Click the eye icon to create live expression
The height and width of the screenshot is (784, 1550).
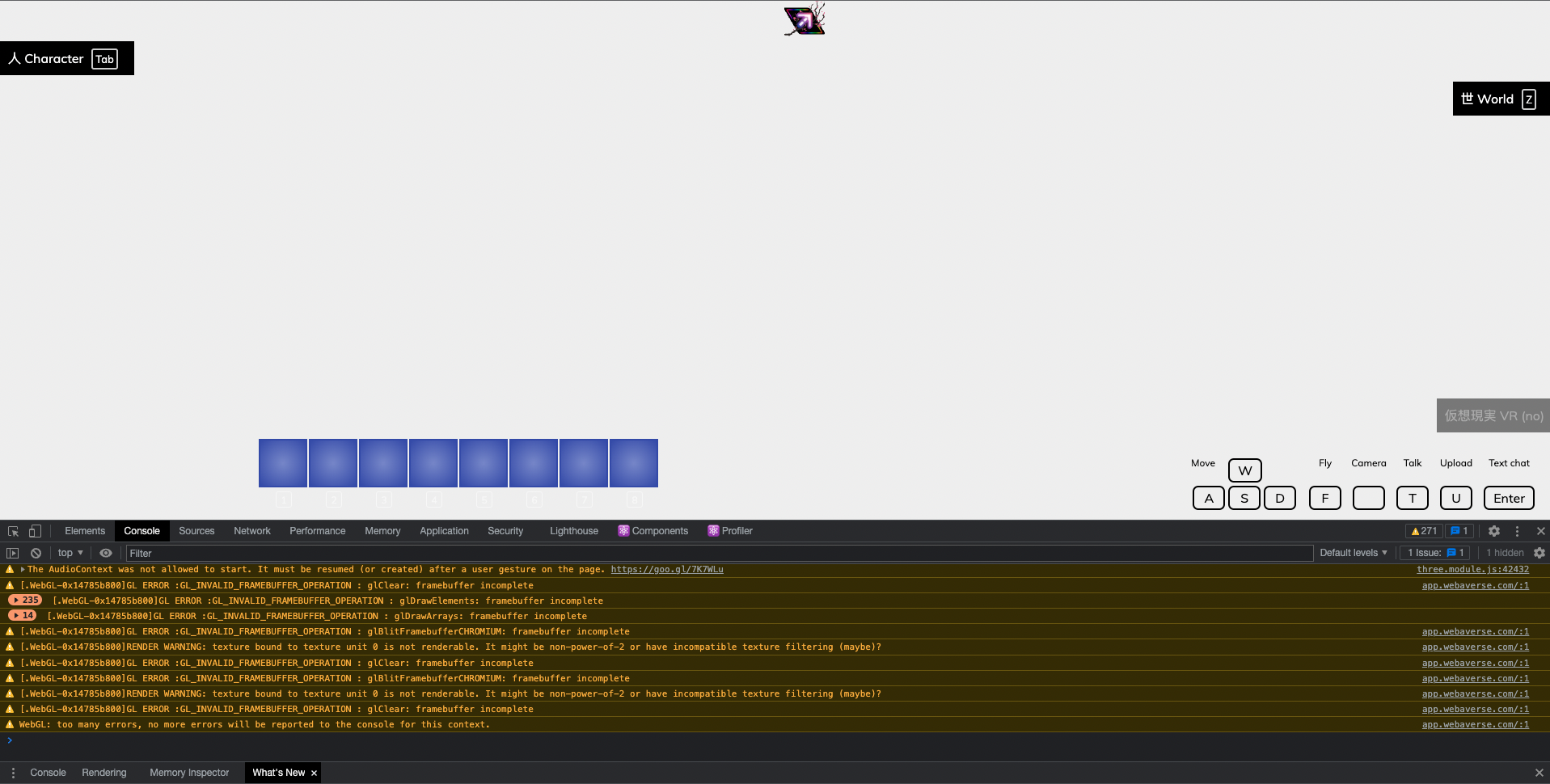tap(106, 553)
